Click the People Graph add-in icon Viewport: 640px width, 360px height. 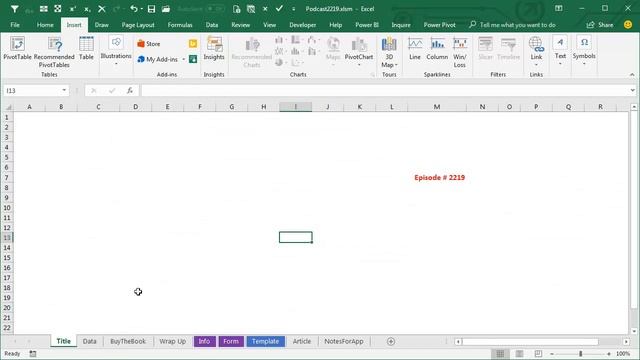tap(193, 59)
